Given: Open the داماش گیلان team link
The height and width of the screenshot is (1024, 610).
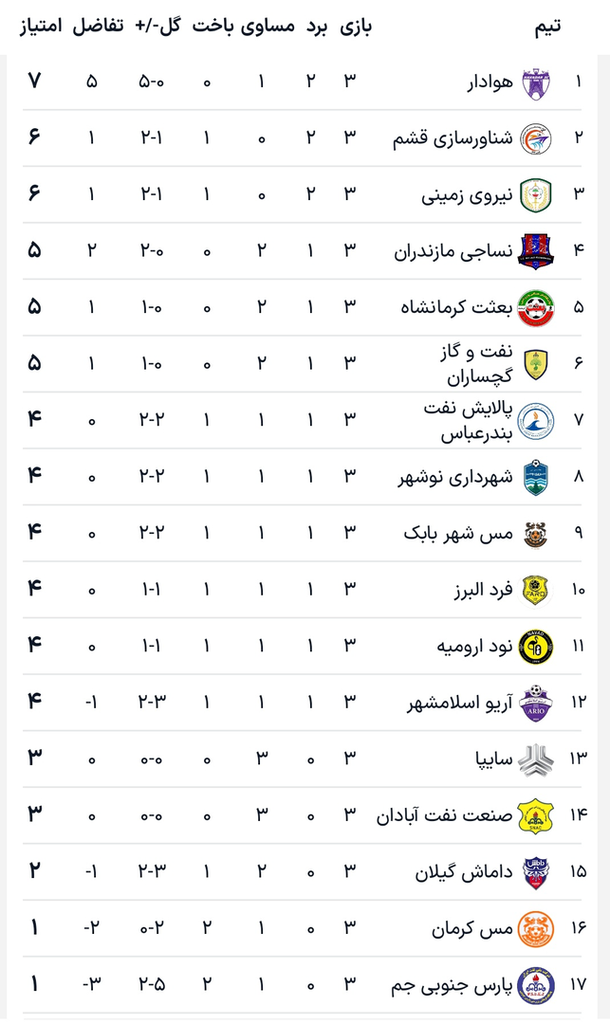Looking at the screenshot, I should point(464,872).
